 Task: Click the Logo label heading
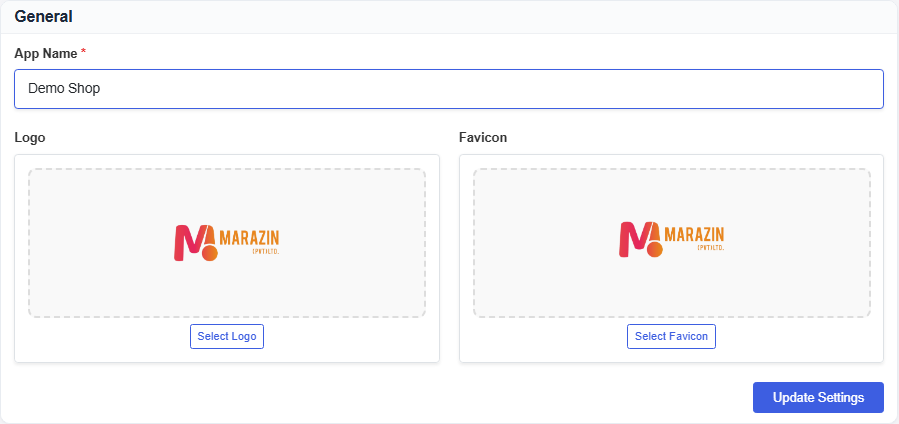pyautogui.click(x=30, y=138)
